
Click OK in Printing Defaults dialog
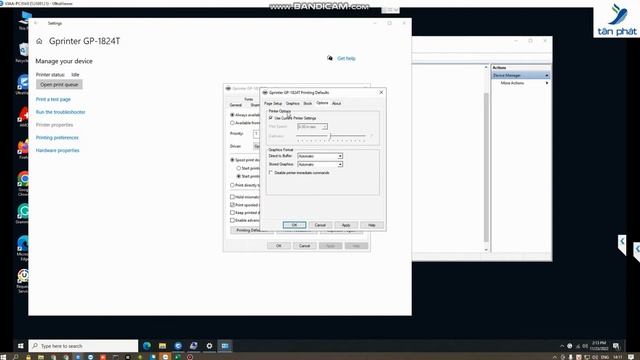pos(294,225)
